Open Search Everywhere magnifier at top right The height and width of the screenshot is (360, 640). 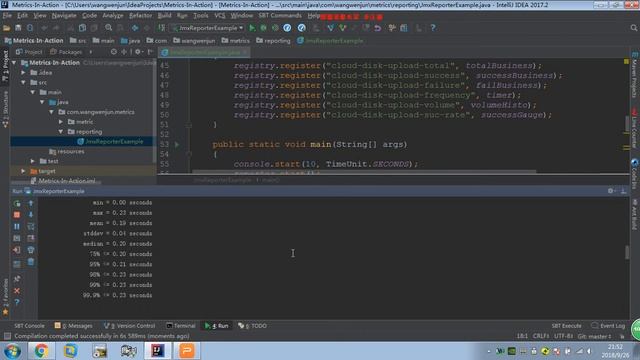click(x=633, y=28)
